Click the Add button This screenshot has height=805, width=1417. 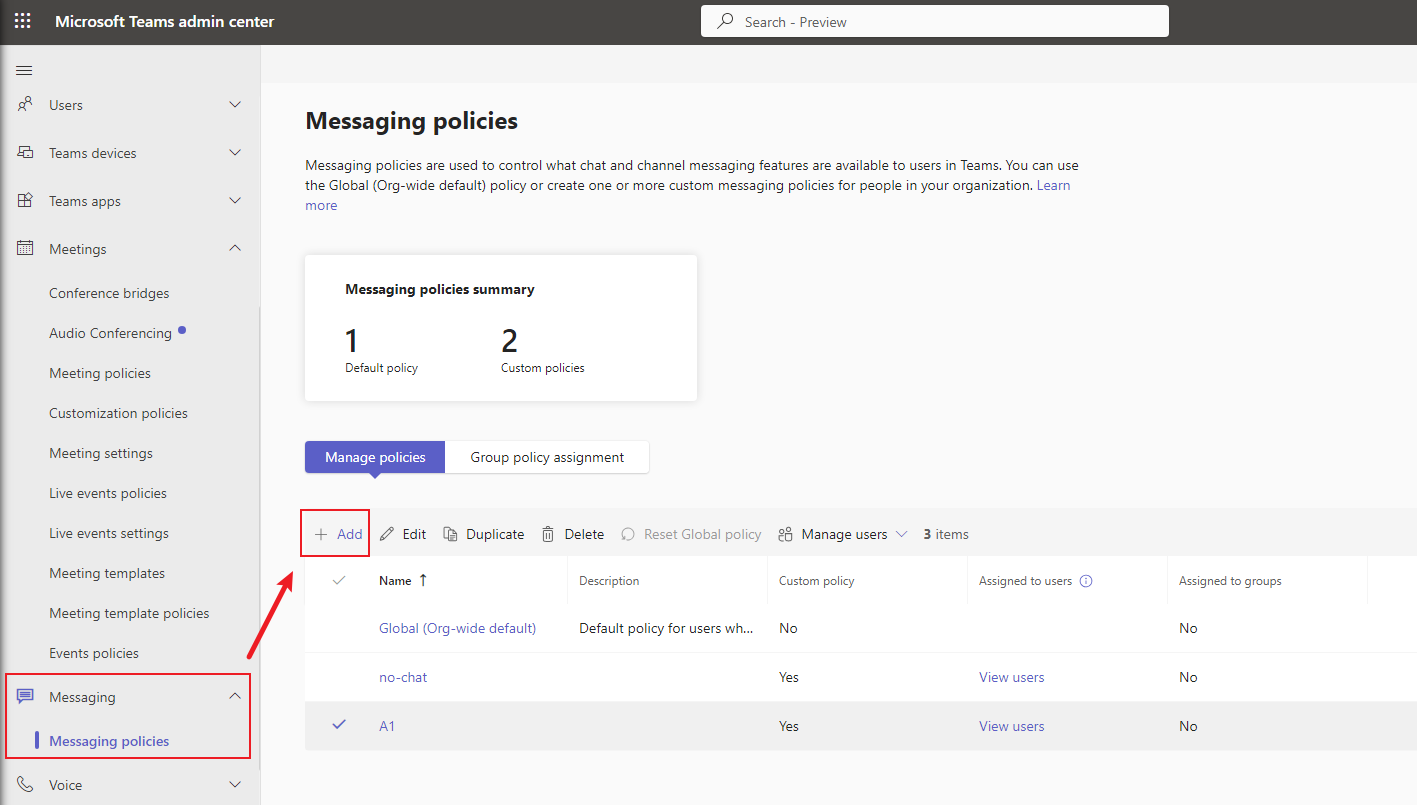point(337,534)
